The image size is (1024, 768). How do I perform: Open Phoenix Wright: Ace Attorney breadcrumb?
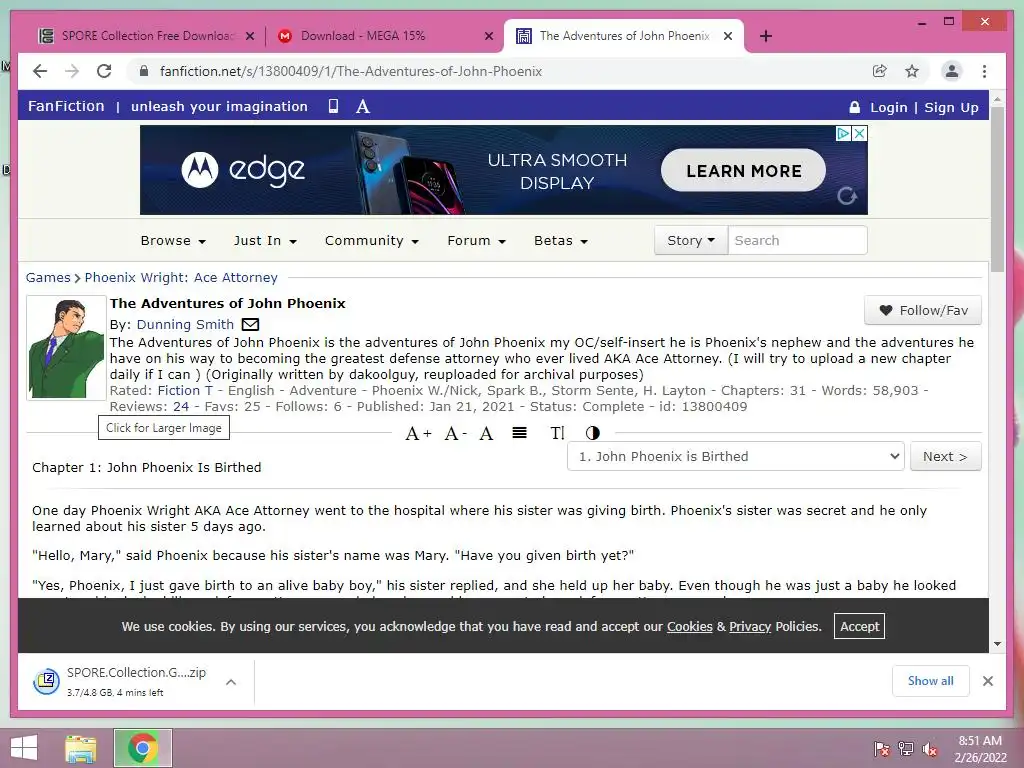point(181,278)
